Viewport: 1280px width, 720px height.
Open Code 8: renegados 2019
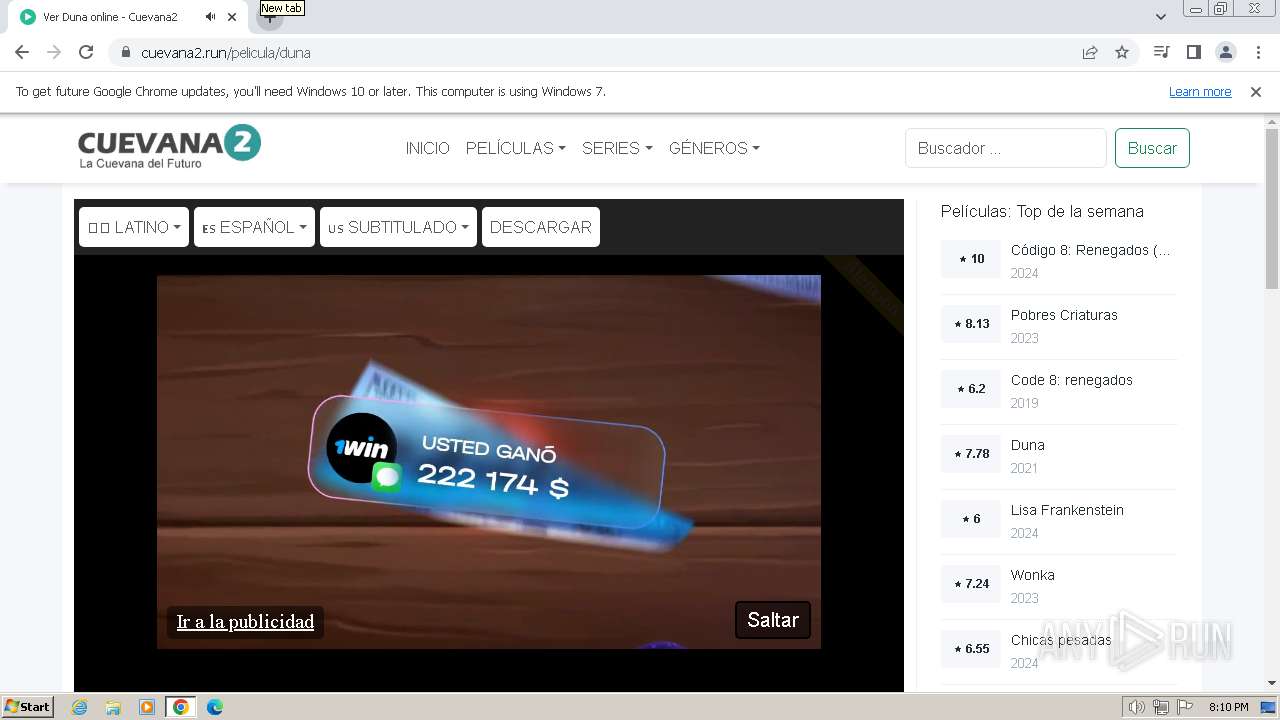[x=1072, y=380]
